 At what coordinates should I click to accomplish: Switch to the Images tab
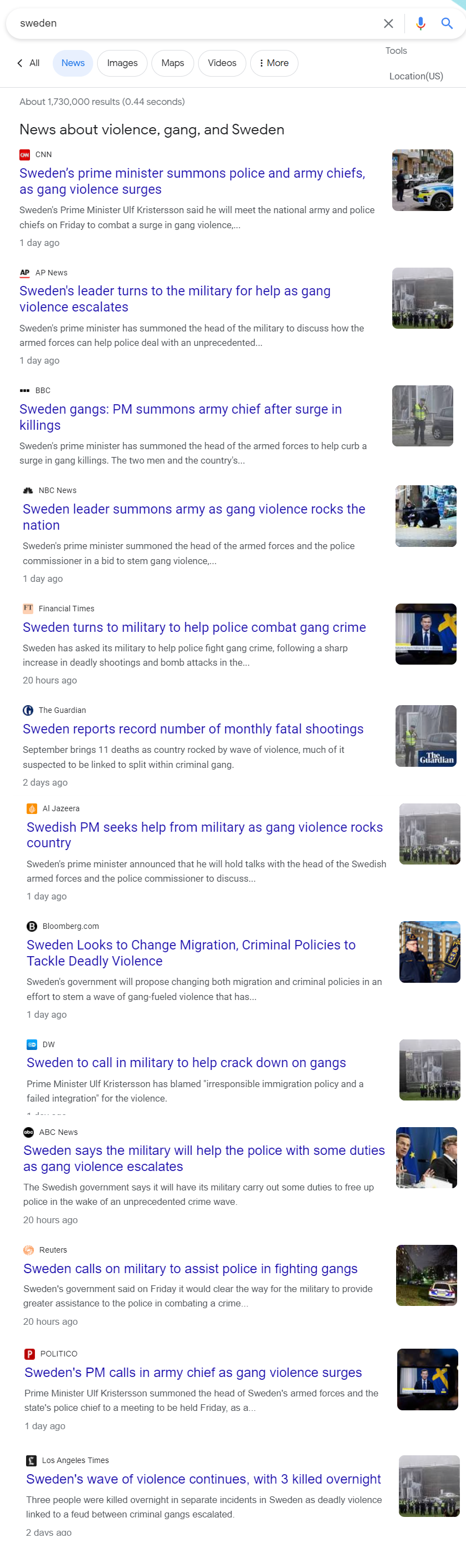[x=122, y=63]
